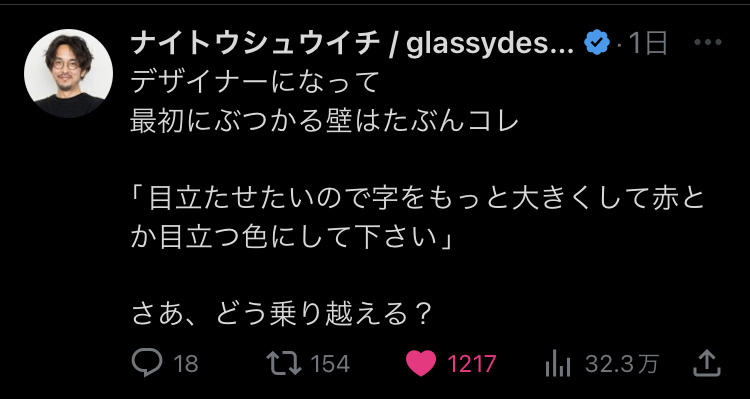This screenshot has height=399, width=750.
Task: Click the text 最初にぶつかる壁はたぶんコレ
Action: [x=325, y=123]
